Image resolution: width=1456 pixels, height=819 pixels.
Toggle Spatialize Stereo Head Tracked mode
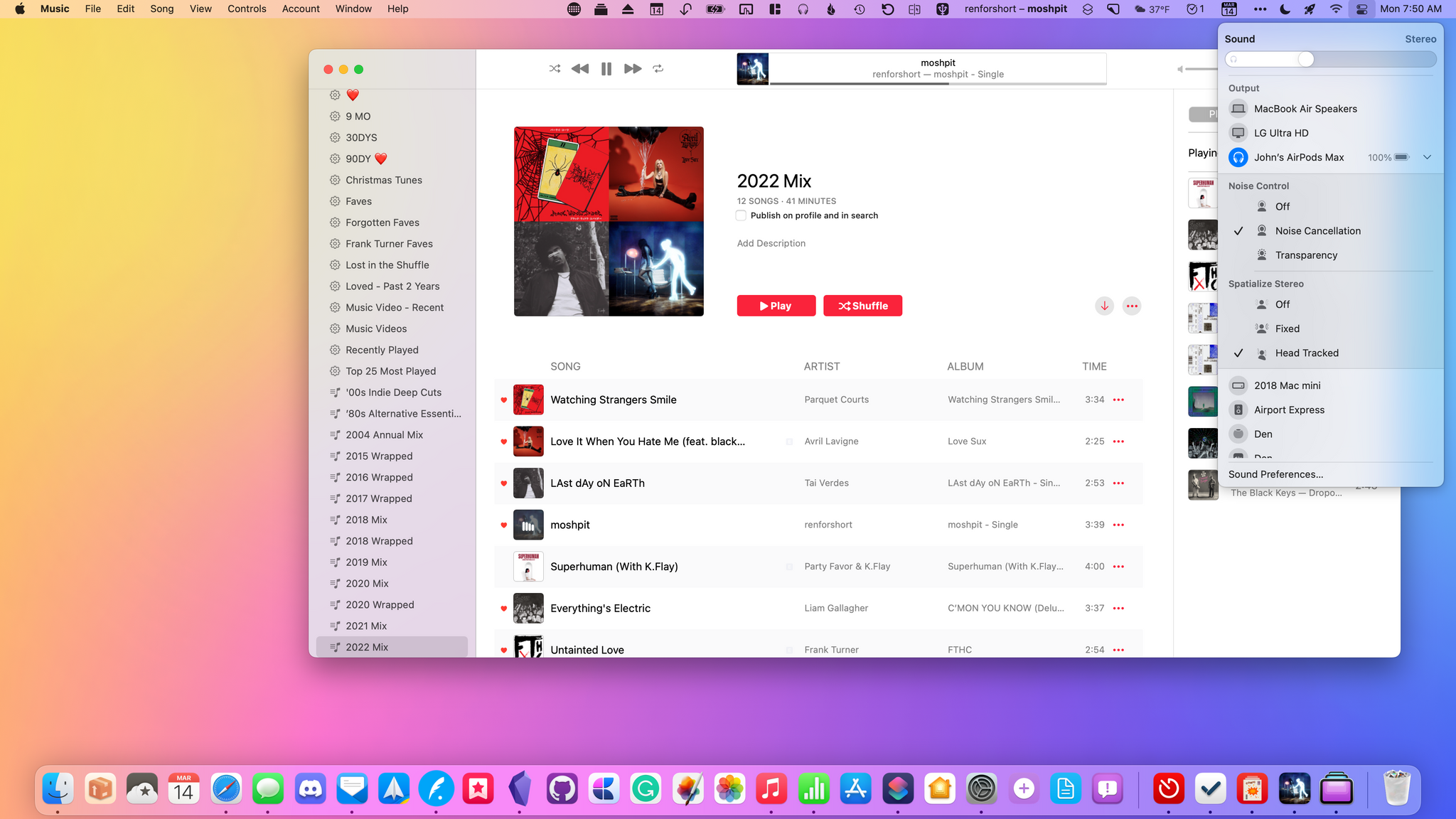pos(1307,352)
